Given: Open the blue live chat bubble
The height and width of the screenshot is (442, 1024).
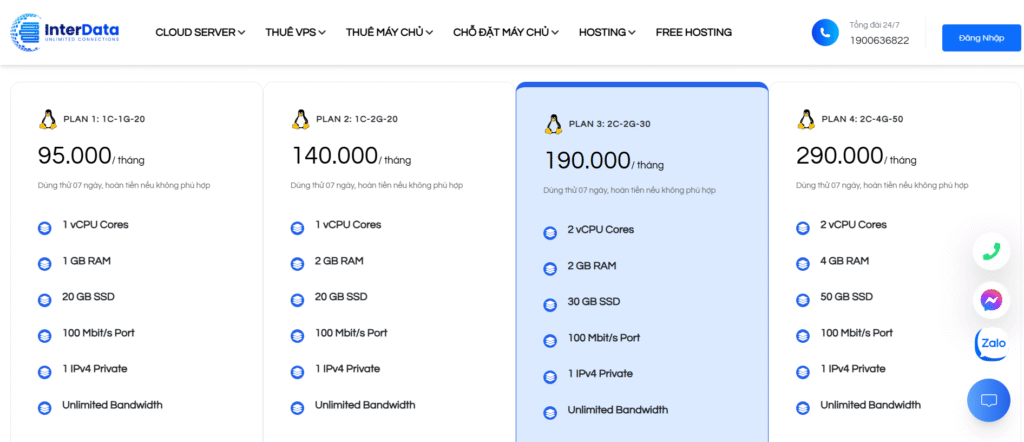Looking at the screenshot, I should [x=989, y=400].
